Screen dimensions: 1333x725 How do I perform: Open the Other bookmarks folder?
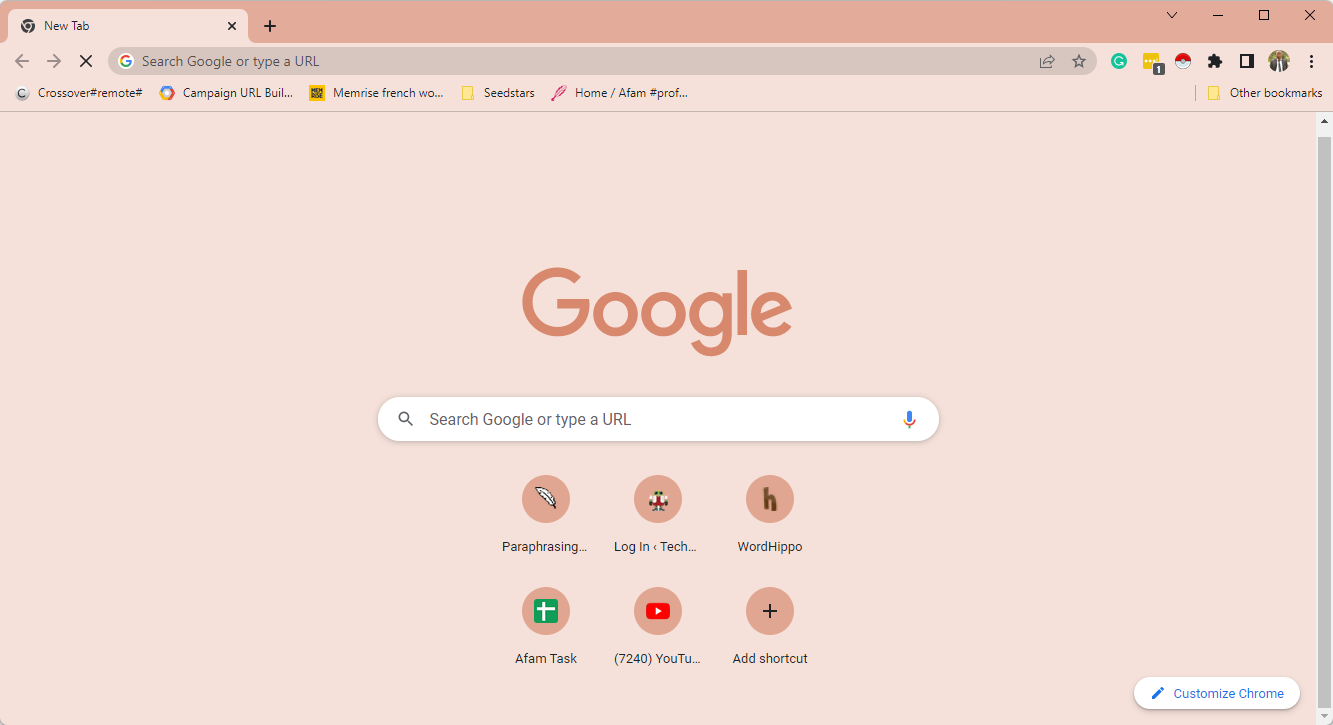[x=1264, y=93]
